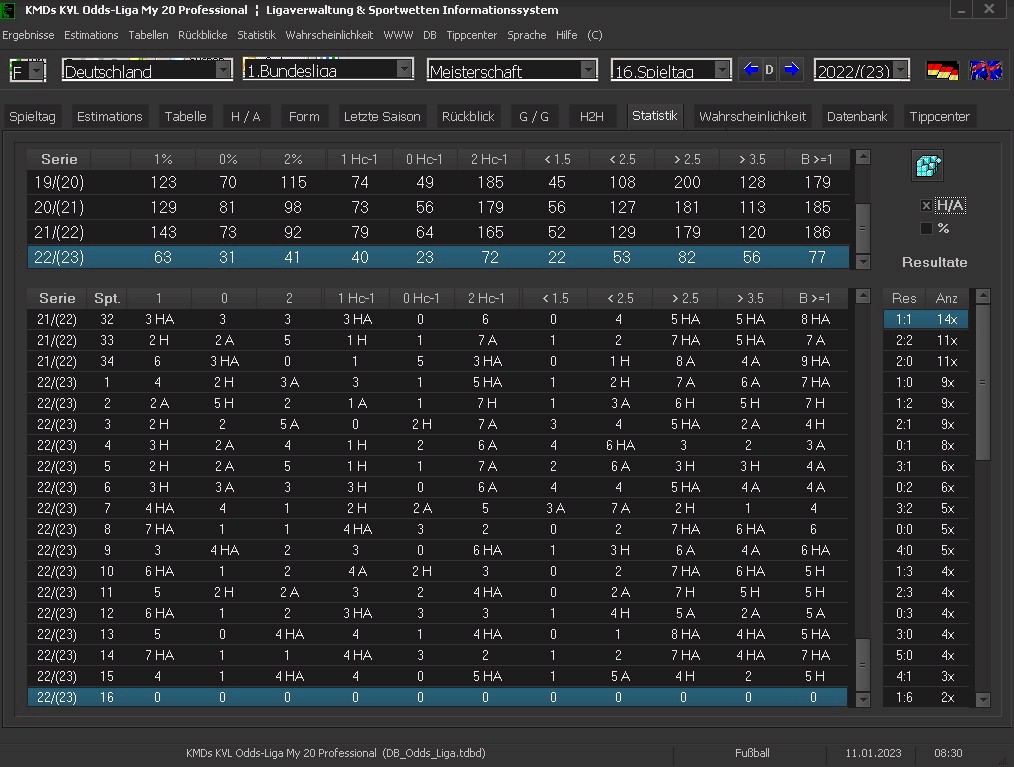
Task: Open the Rückblicke menu
Action: point(202,35)
